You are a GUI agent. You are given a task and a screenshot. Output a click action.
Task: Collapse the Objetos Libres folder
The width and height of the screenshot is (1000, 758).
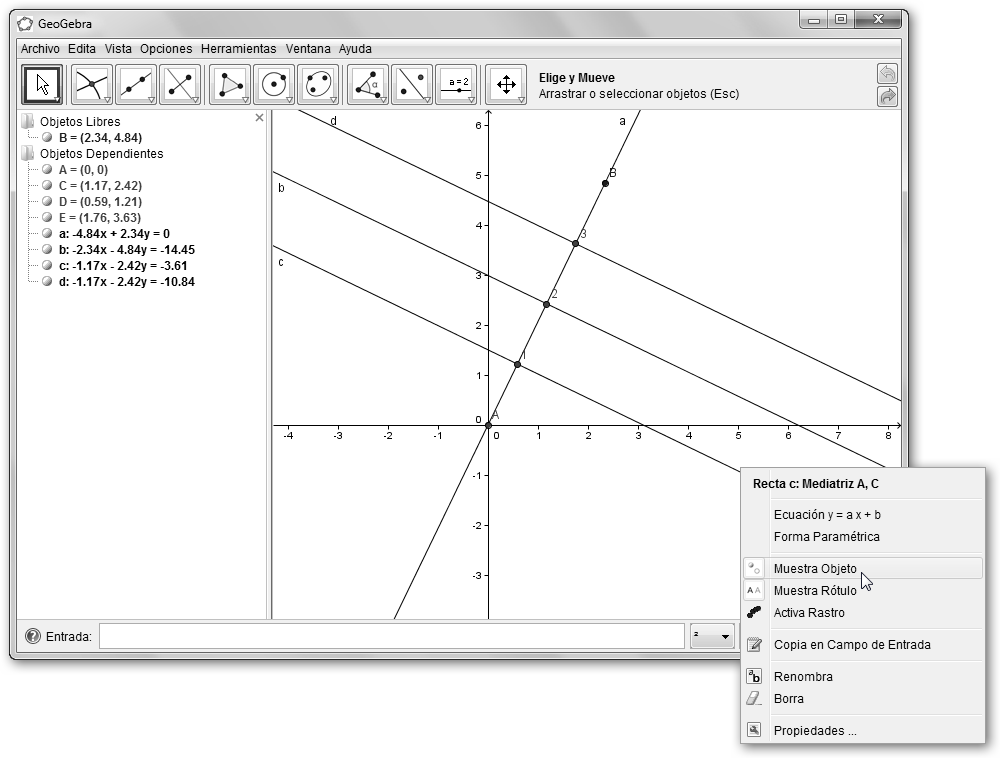point(27,122)
